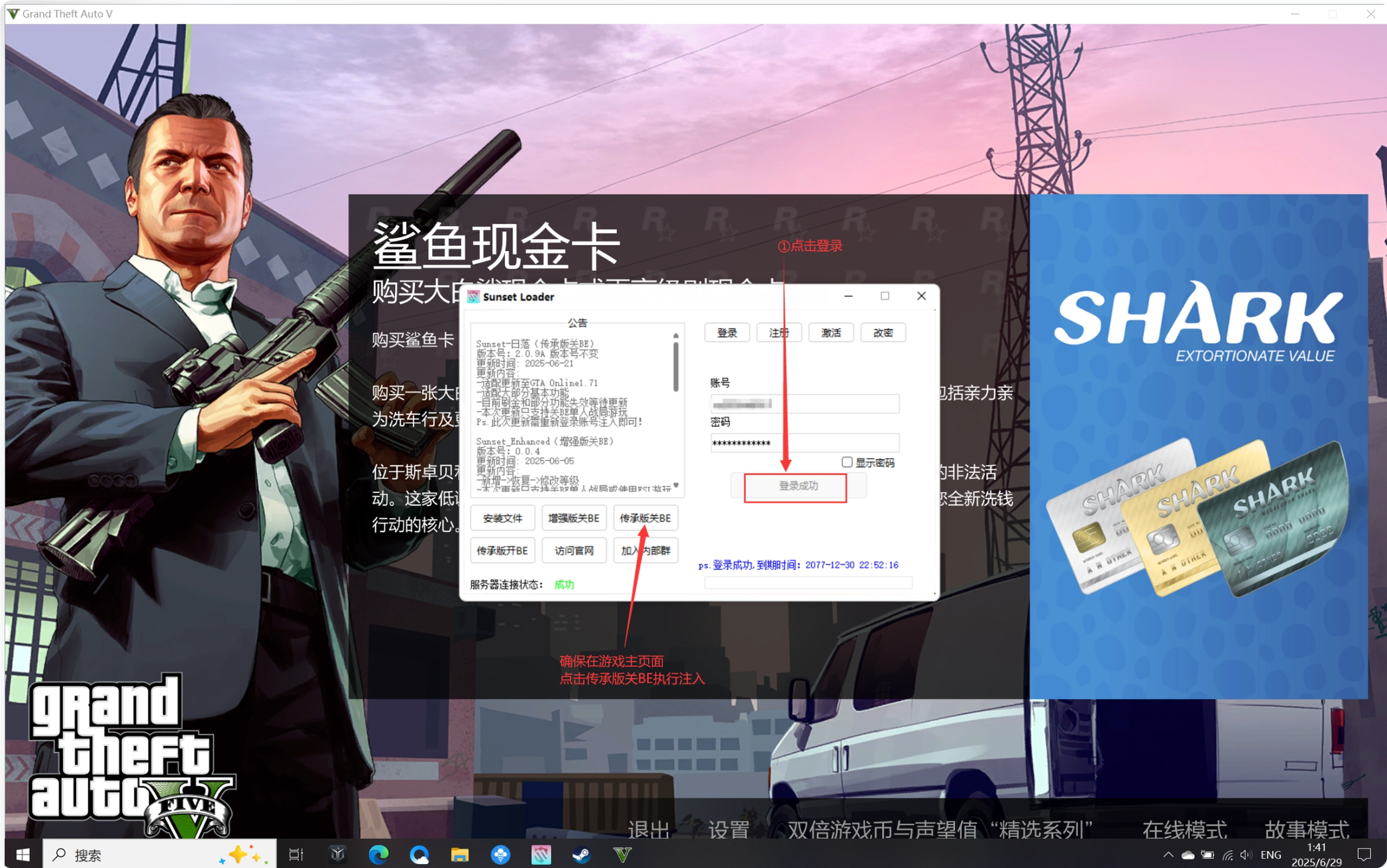Select 故事模式 in the game menu
Screen dimensions: 1387x868
(1306, 829)
